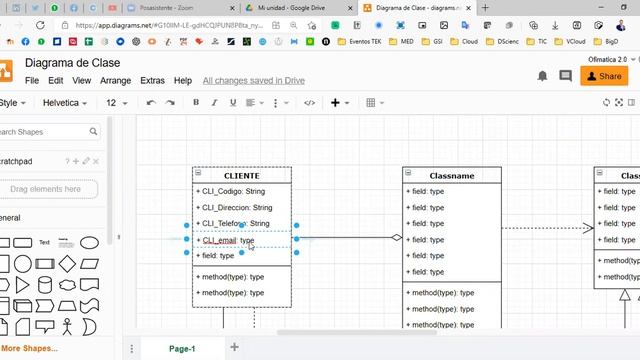Screen dimensions: 640x360
Task: Click the search magnifier icon in shapes panel
Action: (93, 131)
